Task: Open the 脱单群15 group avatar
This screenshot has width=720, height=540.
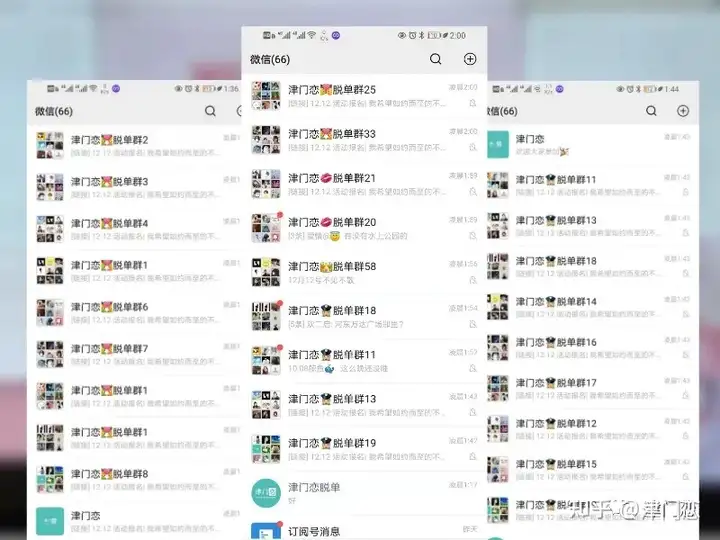Action: click(x=498, y=469)
